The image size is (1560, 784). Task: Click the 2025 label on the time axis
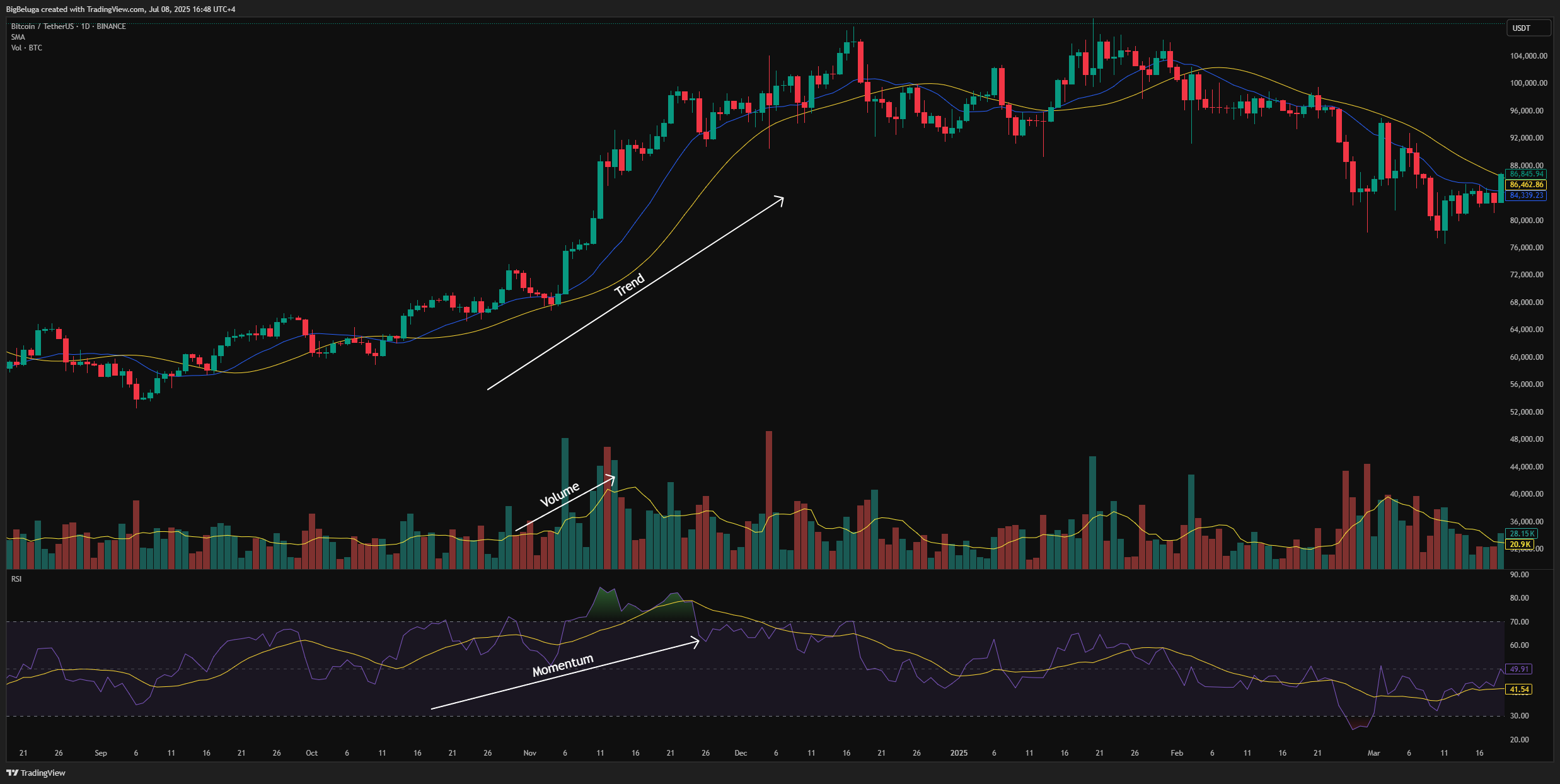pyautogui.click(x=959, y=753)
